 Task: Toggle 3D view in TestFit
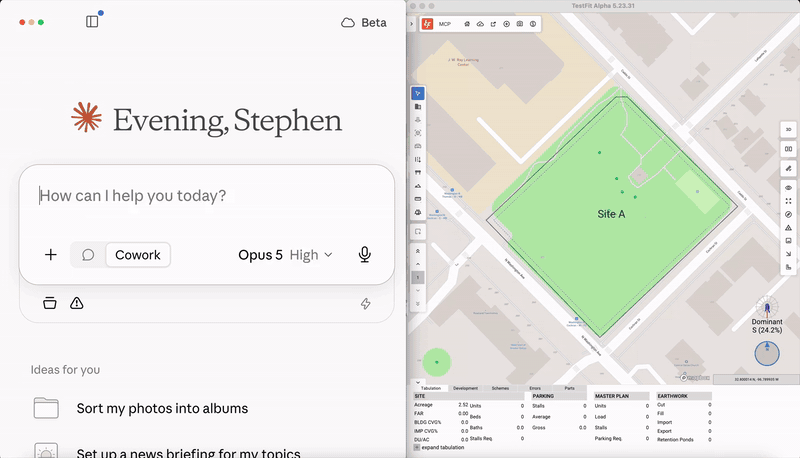(788, 130)
